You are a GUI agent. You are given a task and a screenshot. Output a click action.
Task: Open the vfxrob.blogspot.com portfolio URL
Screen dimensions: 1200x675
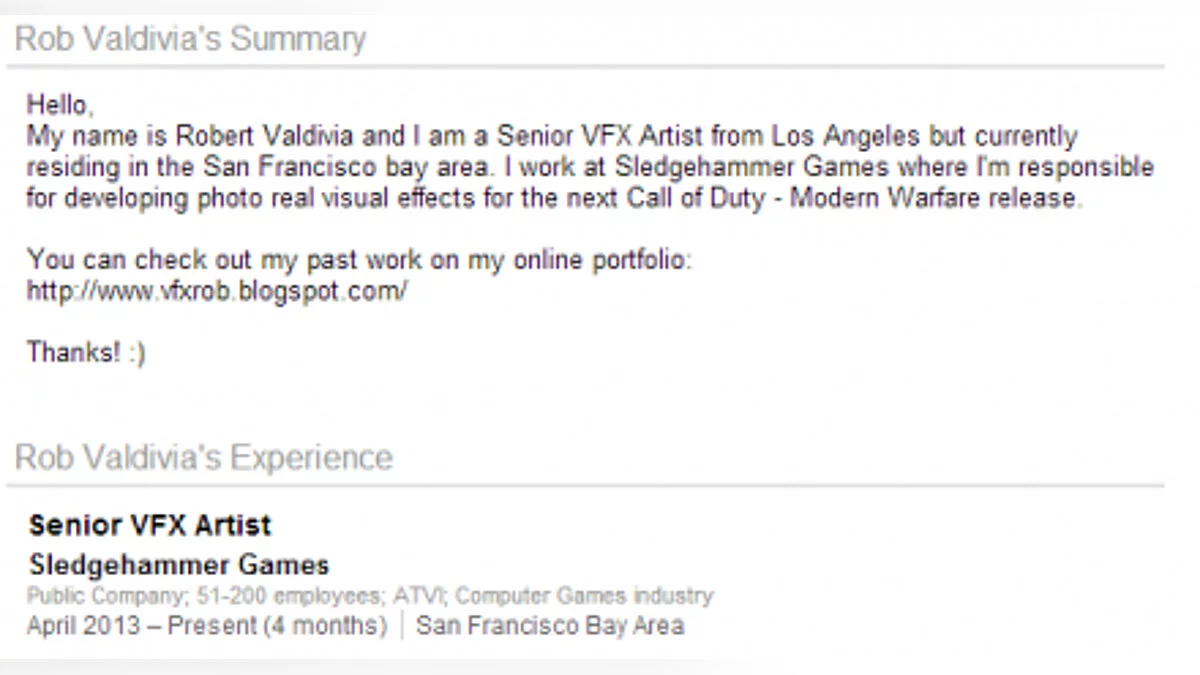217,292
